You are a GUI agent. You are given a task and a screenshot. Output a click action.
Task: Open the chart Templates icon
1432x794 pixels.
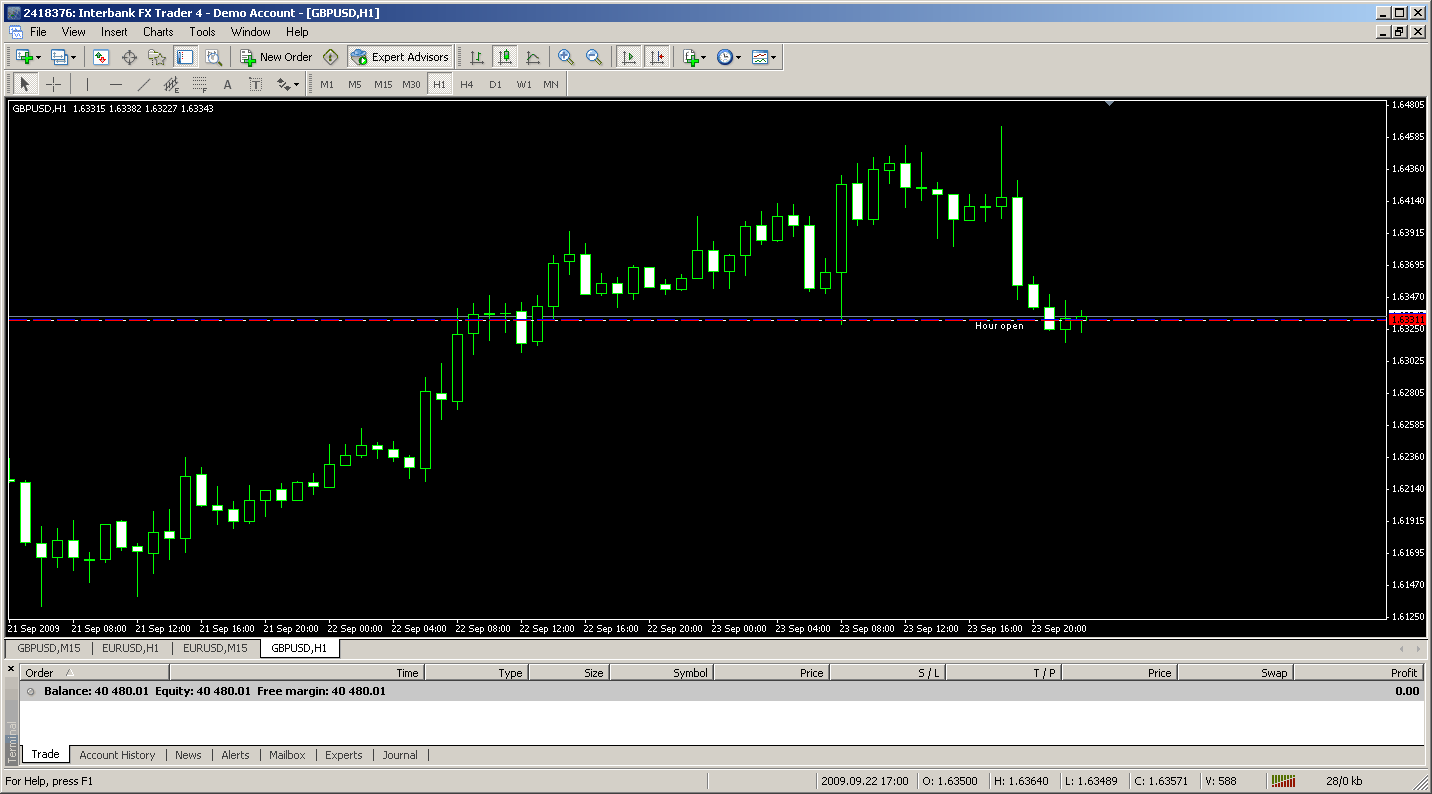coord(760,57)
